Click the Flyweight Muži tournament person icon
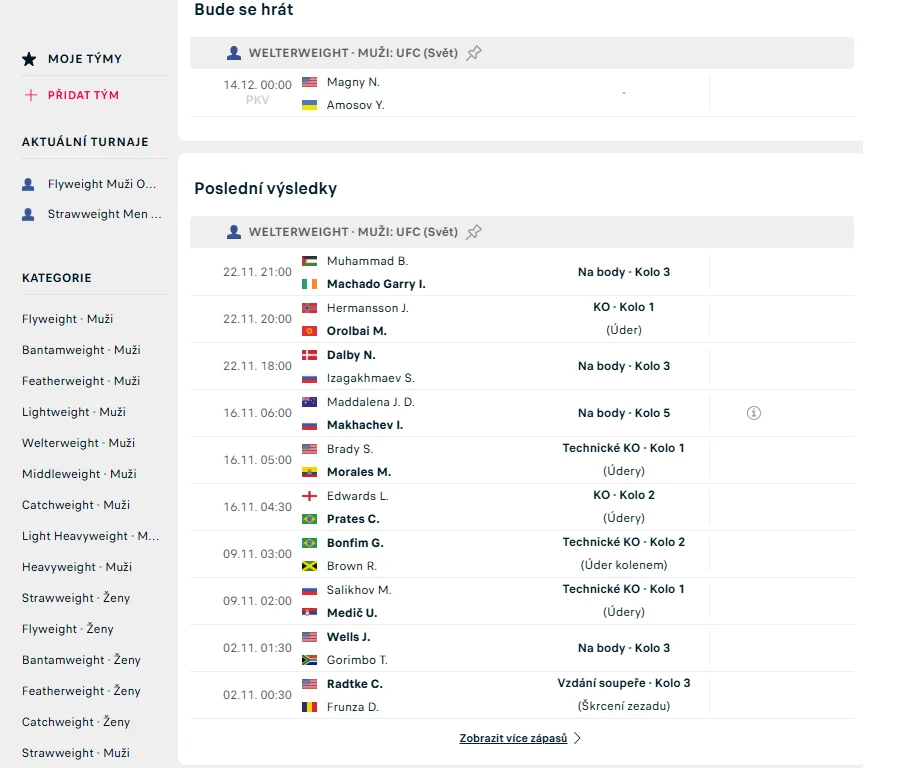 28,184
